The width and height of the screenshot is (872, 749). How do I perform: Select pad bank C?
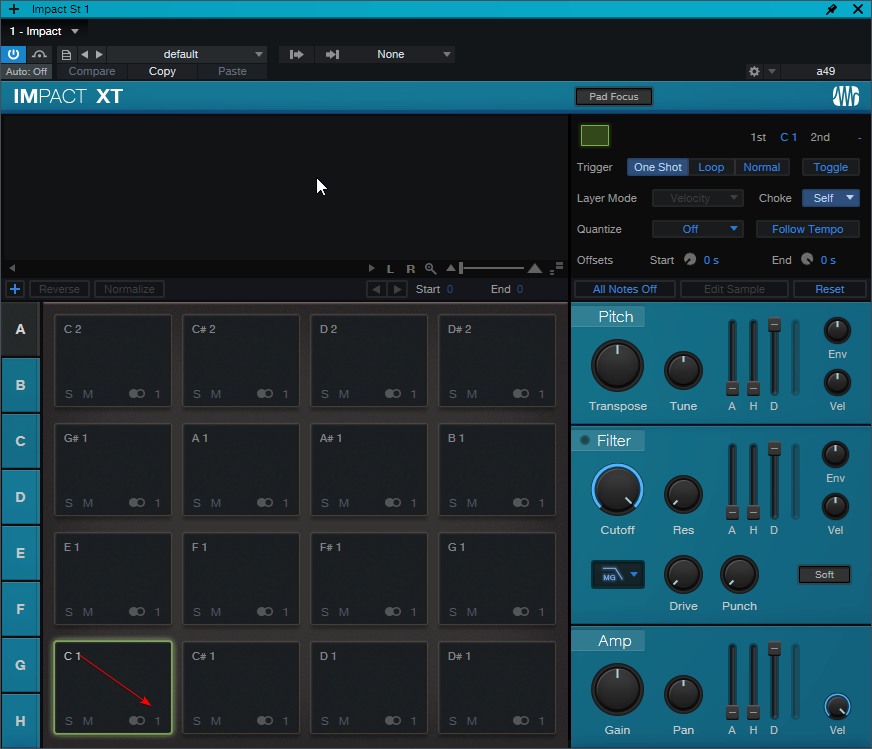[20, 441]
